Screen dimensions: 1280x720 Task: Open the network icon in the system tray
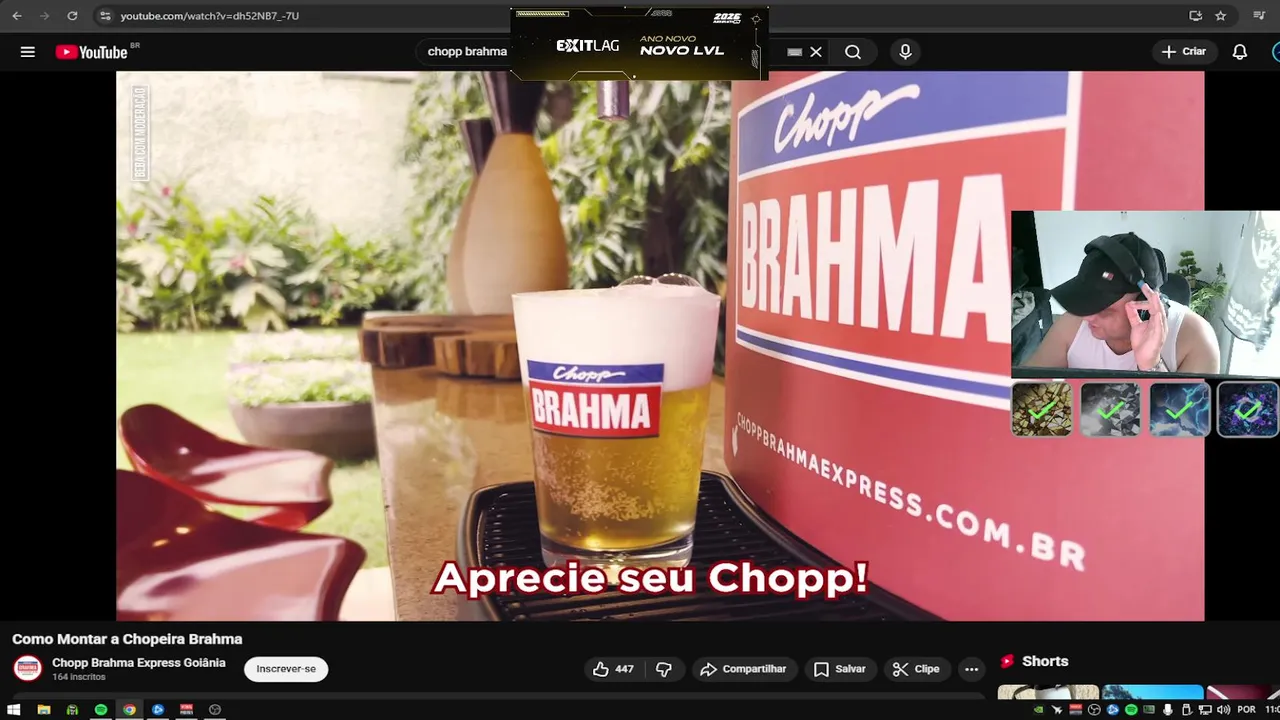pos(1205,710)
